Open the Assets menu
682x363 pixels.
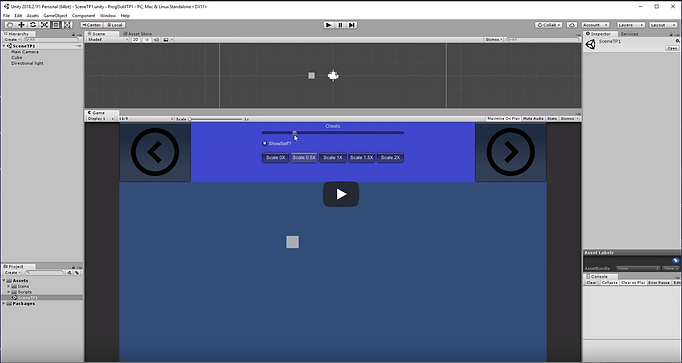pyautogui.click(x=33, y=15)
